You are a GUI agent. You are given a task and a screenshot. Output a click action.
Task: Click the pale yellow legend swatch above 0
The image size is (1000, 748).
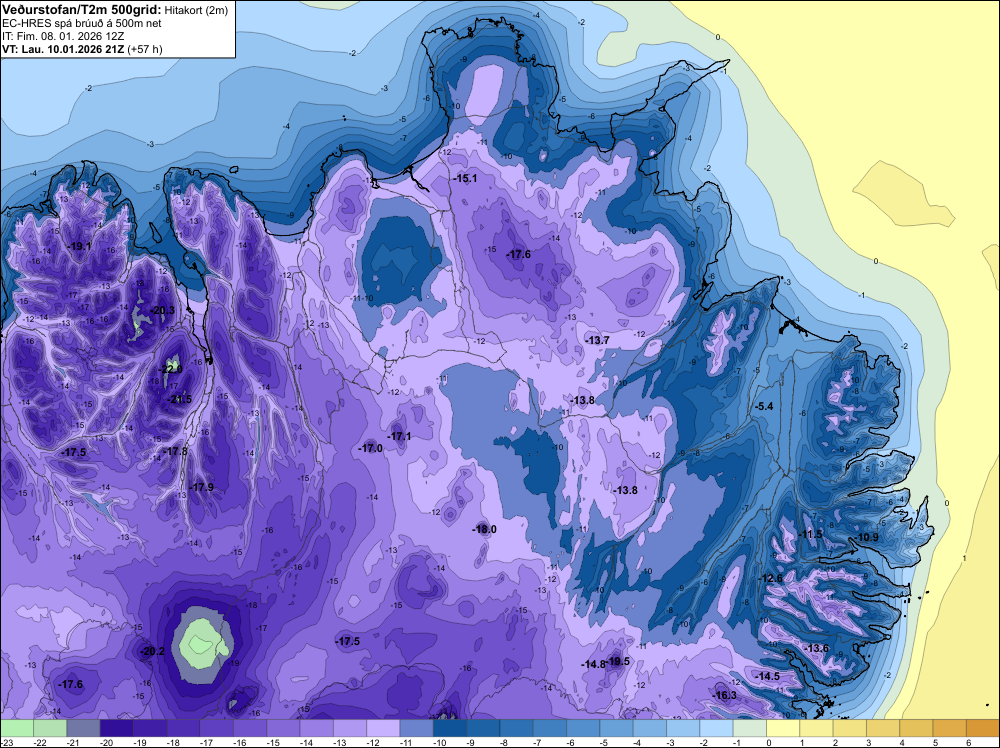point(783,728)
